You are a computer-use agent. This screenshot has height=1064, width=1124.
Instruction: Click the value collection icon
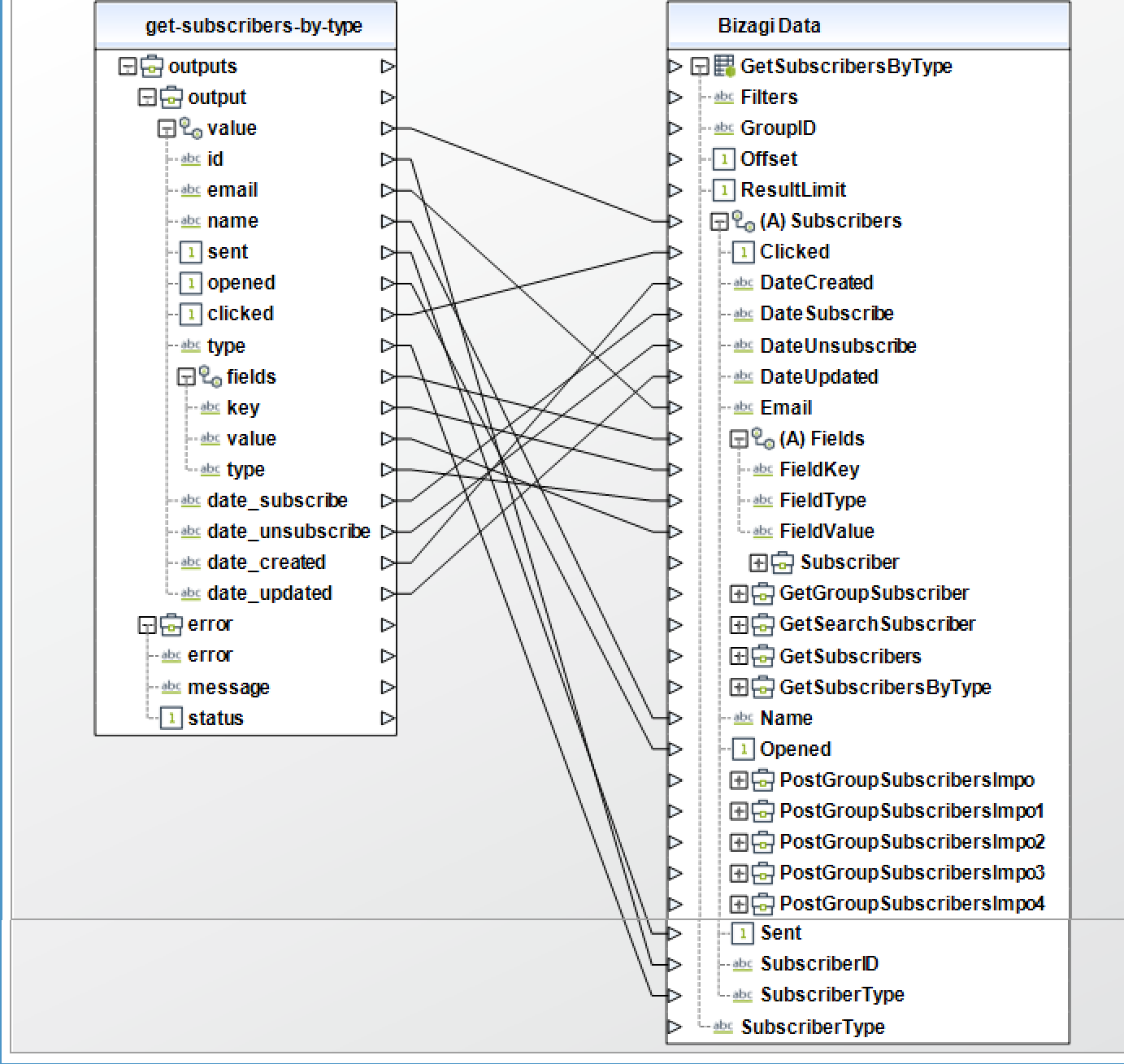(x=191, y=128)
